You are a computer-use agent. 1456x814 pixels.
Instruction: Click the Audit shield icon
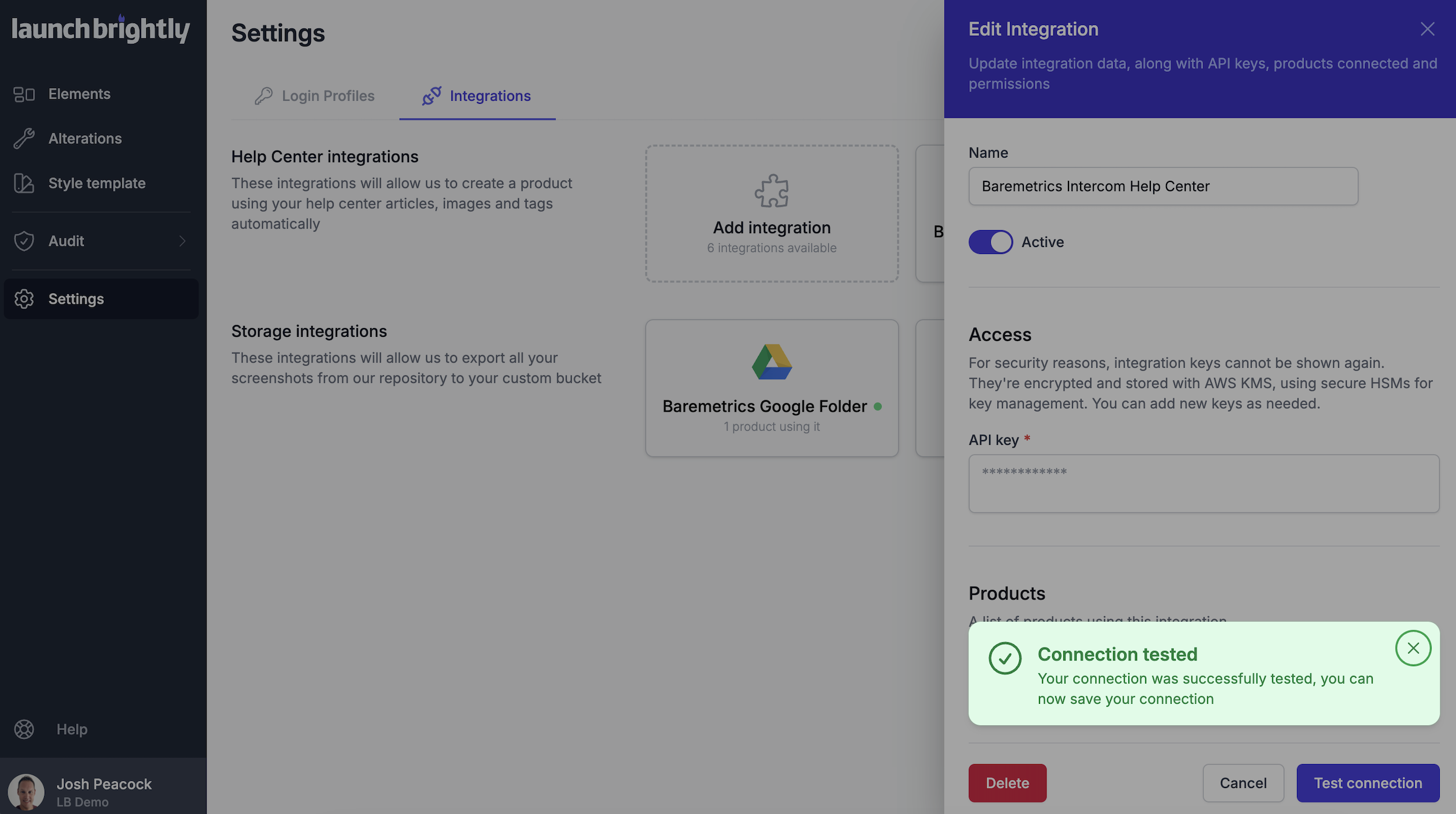[x=24, y=241]
